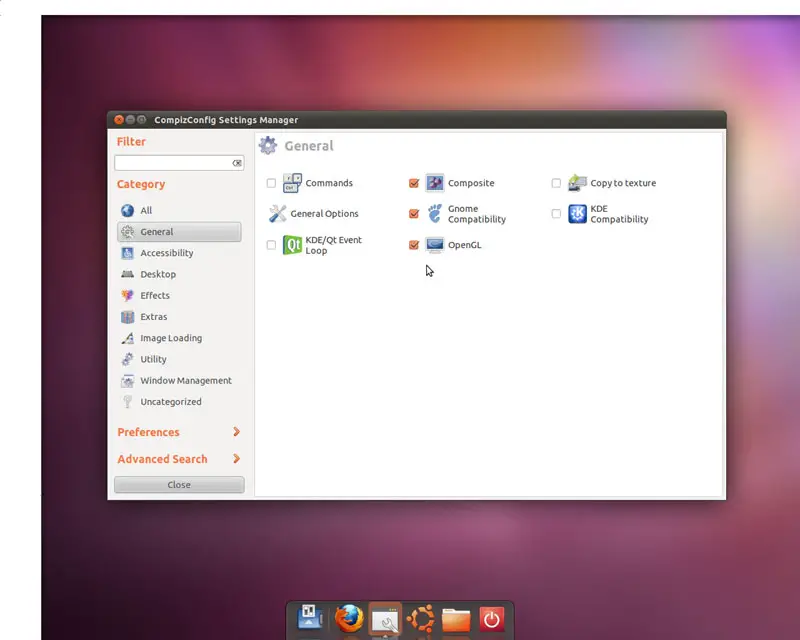
Task: Open the Gnome Compatibility foot icon
Action: pyautogui.click(x=435, y=213)
